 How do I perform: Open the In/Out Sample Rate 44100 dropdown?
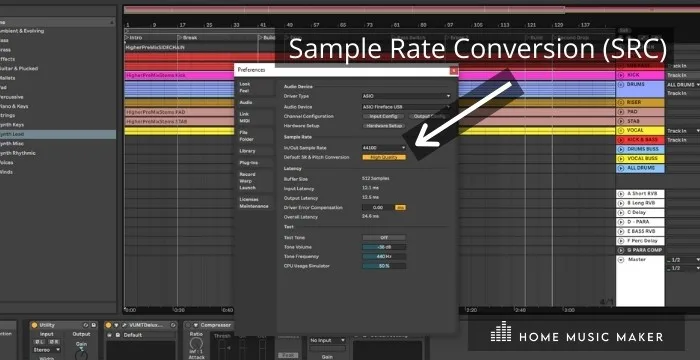point(384,147)
